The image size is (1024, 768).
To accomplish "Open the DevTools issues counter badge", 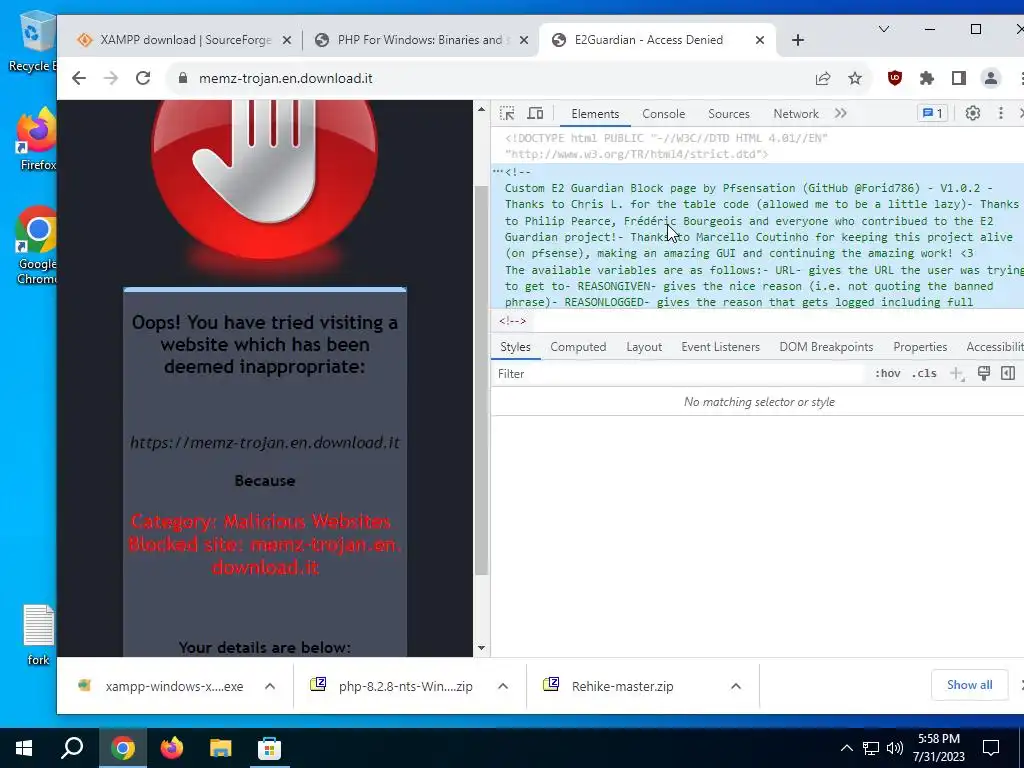I will [932, 114].
